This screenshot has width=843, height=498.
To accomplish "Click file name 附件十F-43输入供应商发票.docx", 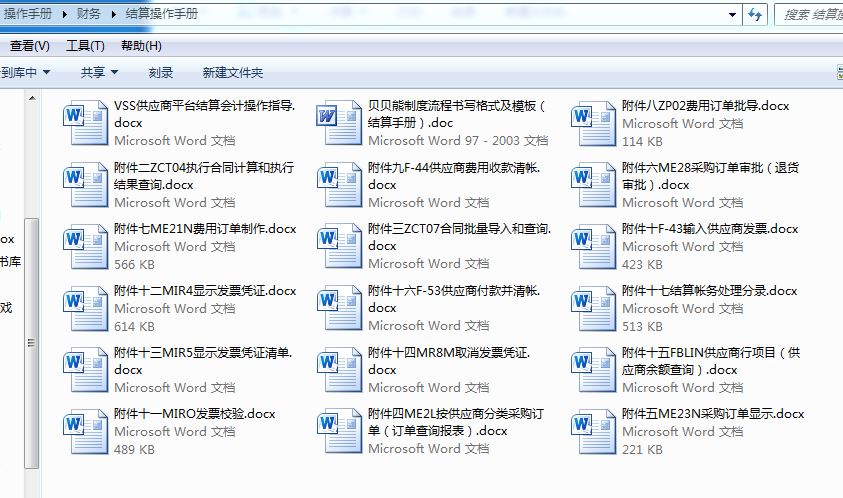I will [710, 229].
